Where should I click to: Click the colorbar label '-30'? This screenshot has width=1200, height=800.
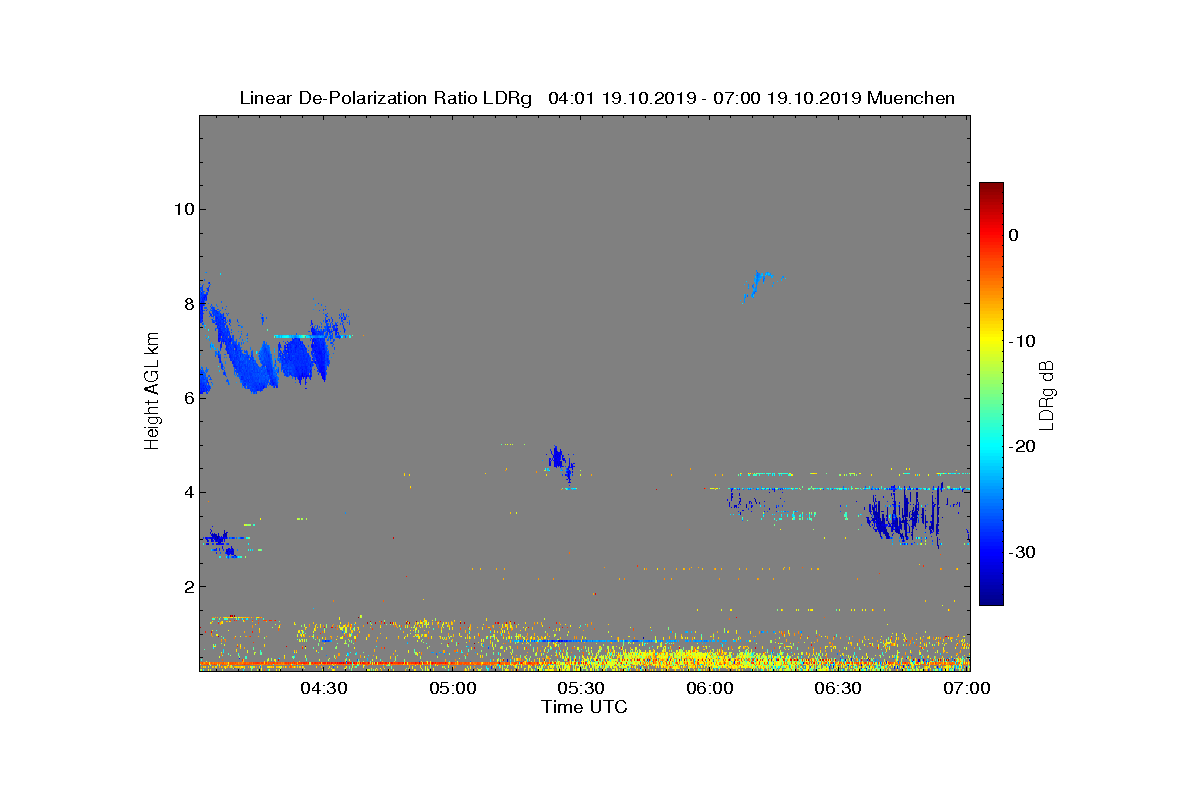click(x=1021, y=552)
